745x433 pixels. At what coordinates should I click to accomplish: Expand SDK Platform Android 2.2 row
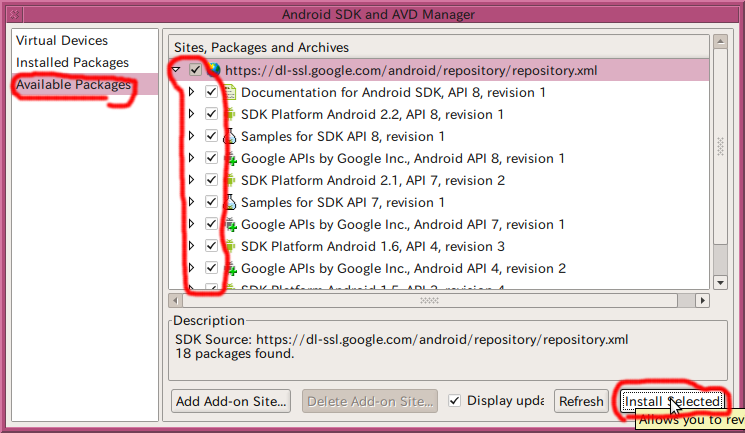191,114
